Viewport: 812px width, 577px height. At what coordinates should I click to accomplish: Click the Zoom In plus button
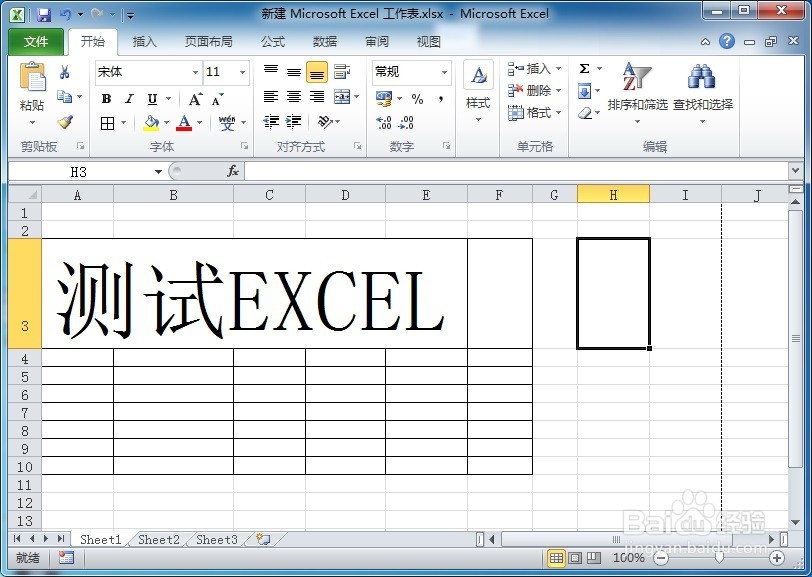click(776, 558)
